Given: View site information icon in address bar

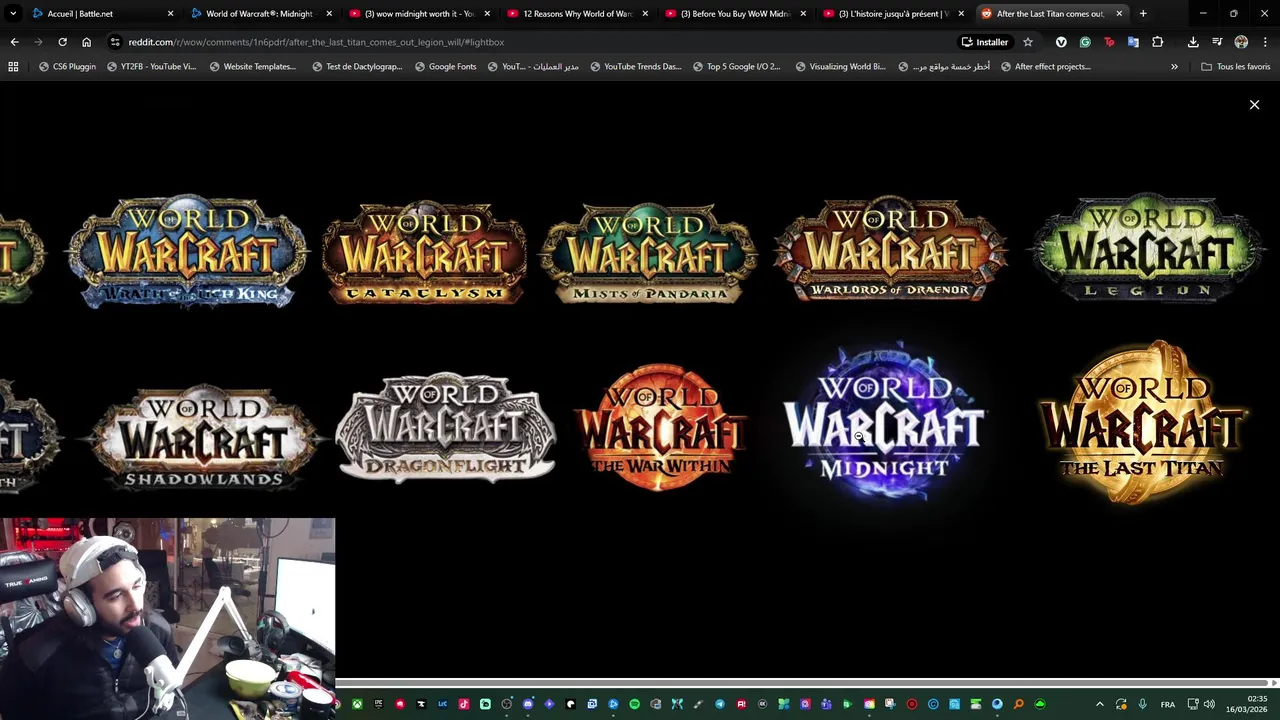Looking at the screenshot, I should click(115, 42).
